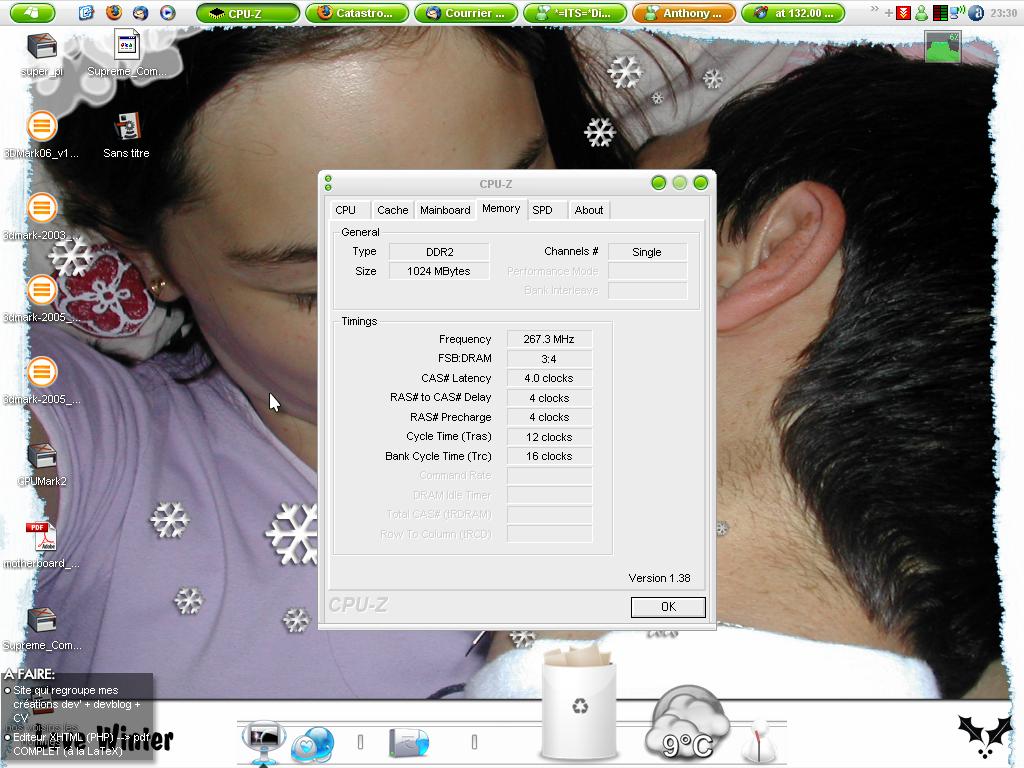
Task: Open the CPUMark2 desktop icon
Action: [x=42, y=464]
